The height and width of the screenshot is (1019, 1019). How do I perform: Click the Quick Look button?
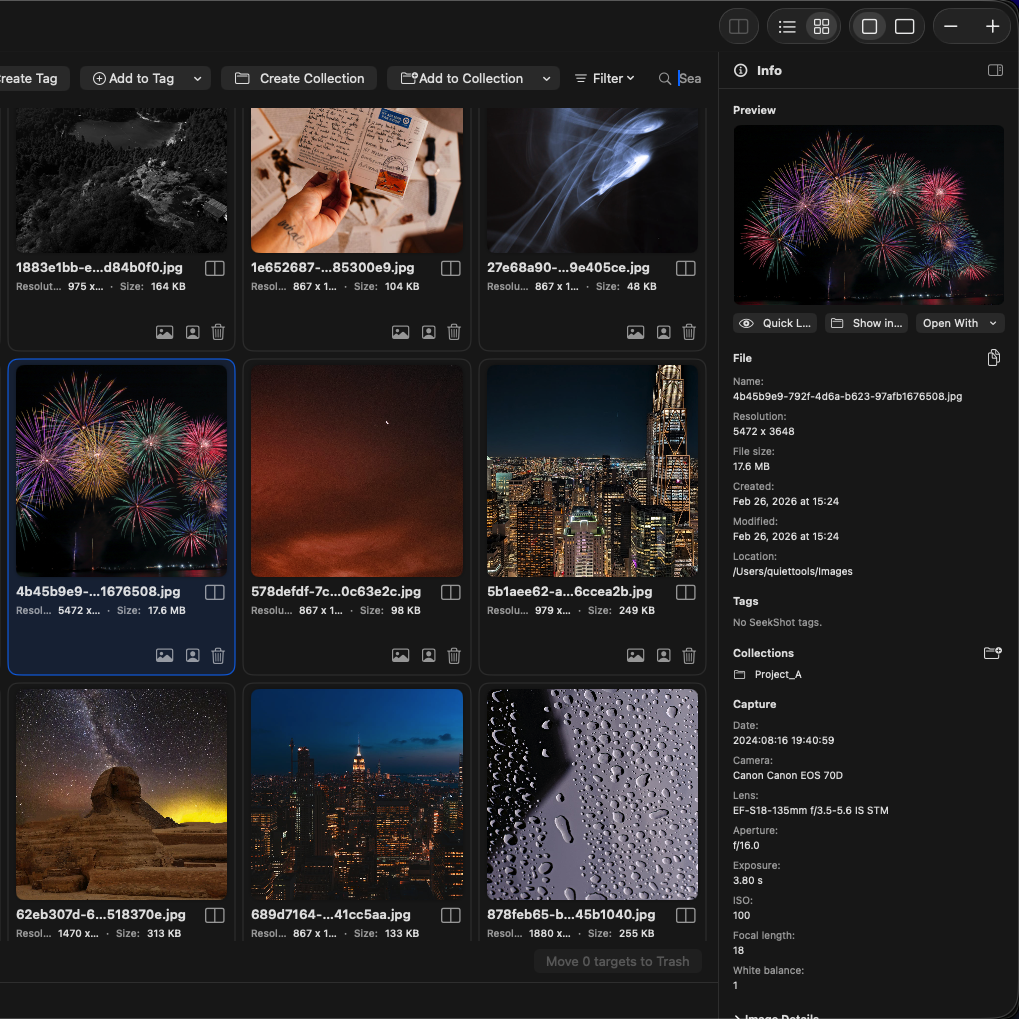[775, 323]
